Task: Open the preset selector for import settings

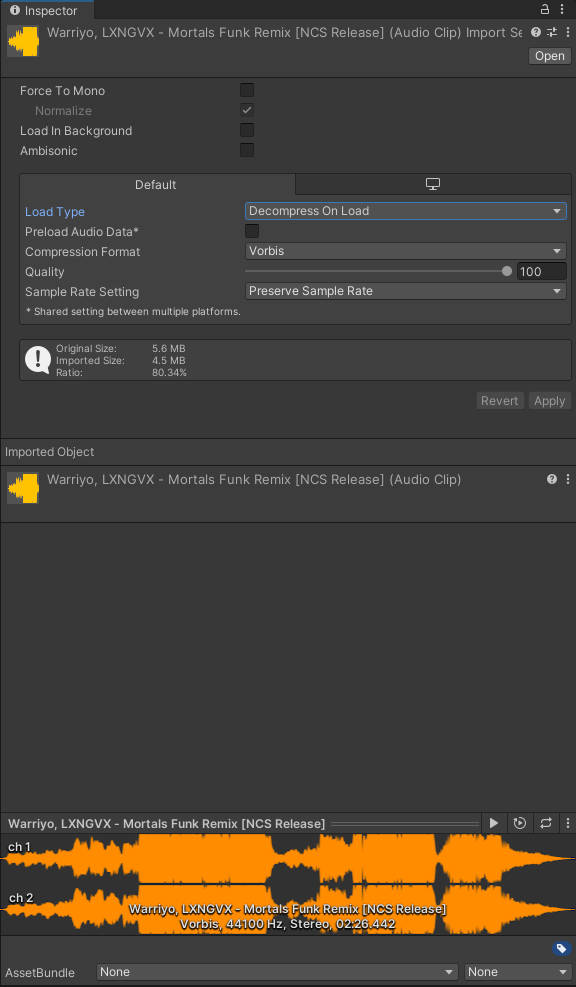Action: [x=551, y=32]
